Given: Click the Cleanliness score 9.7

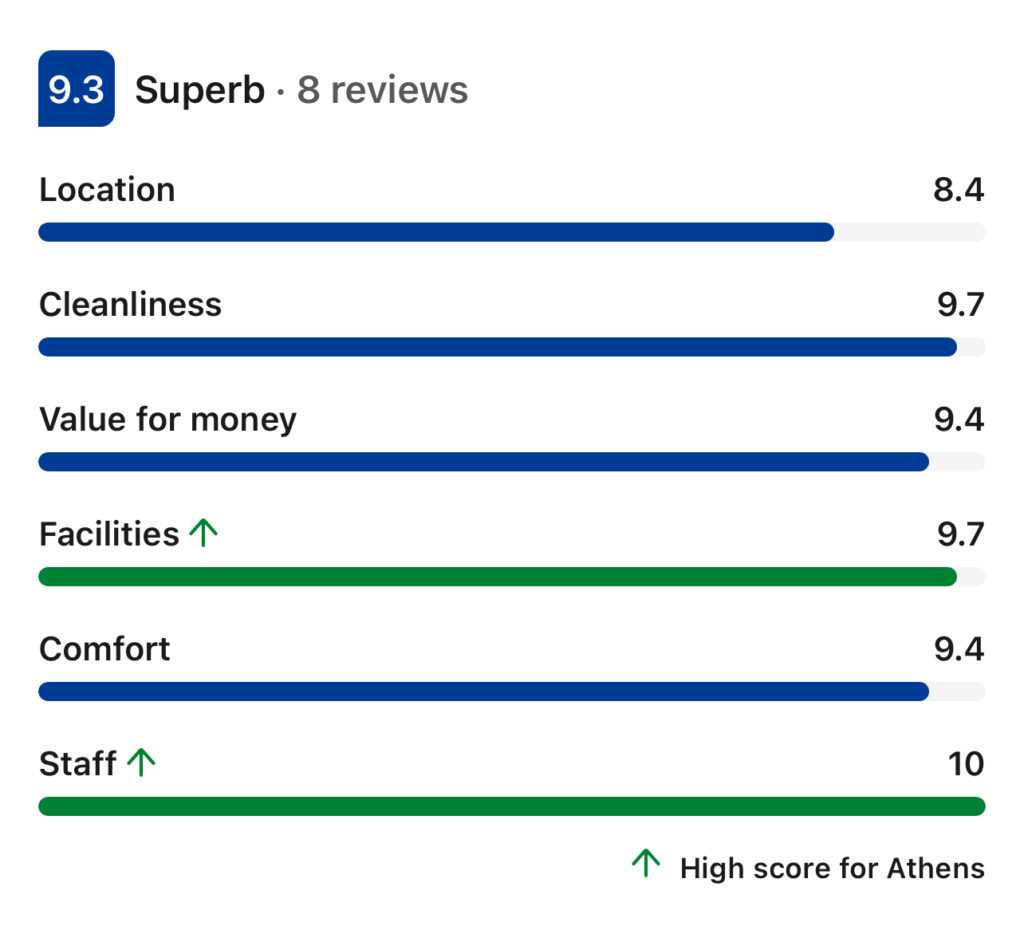Looking at the screenshot, I should point(960,305).
